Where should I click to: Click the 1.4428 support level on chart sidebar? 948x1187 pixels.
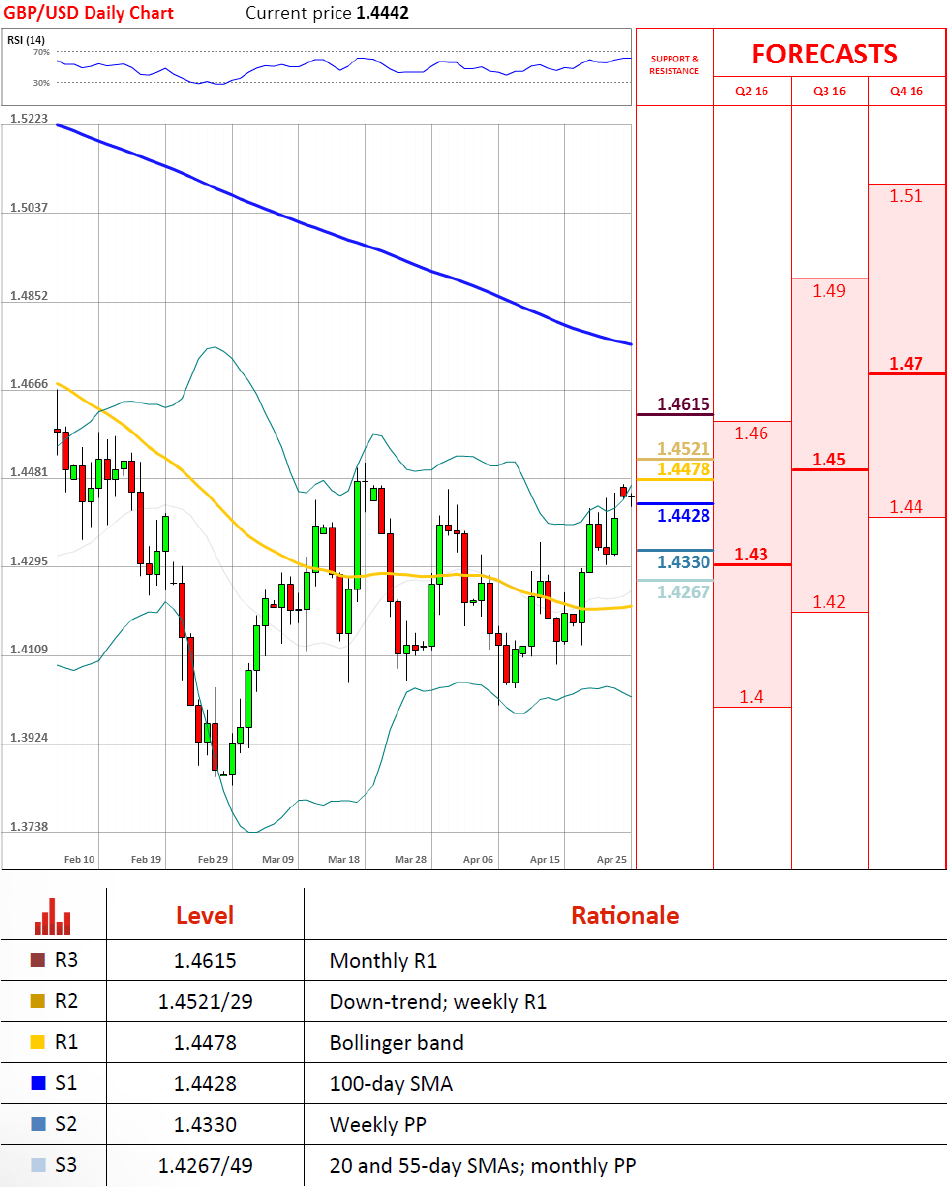(x=683, y=516)
